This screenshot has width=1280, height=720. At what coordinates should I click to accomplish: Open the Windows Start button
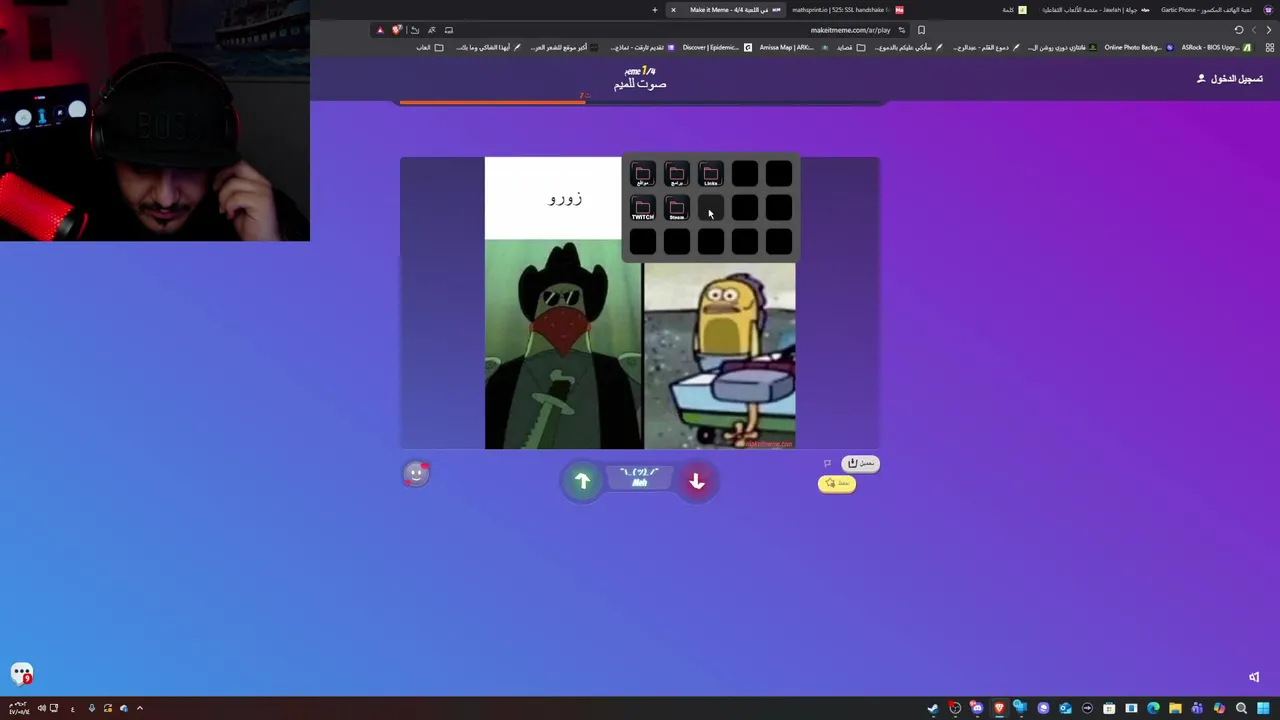tap(1263, 708)
